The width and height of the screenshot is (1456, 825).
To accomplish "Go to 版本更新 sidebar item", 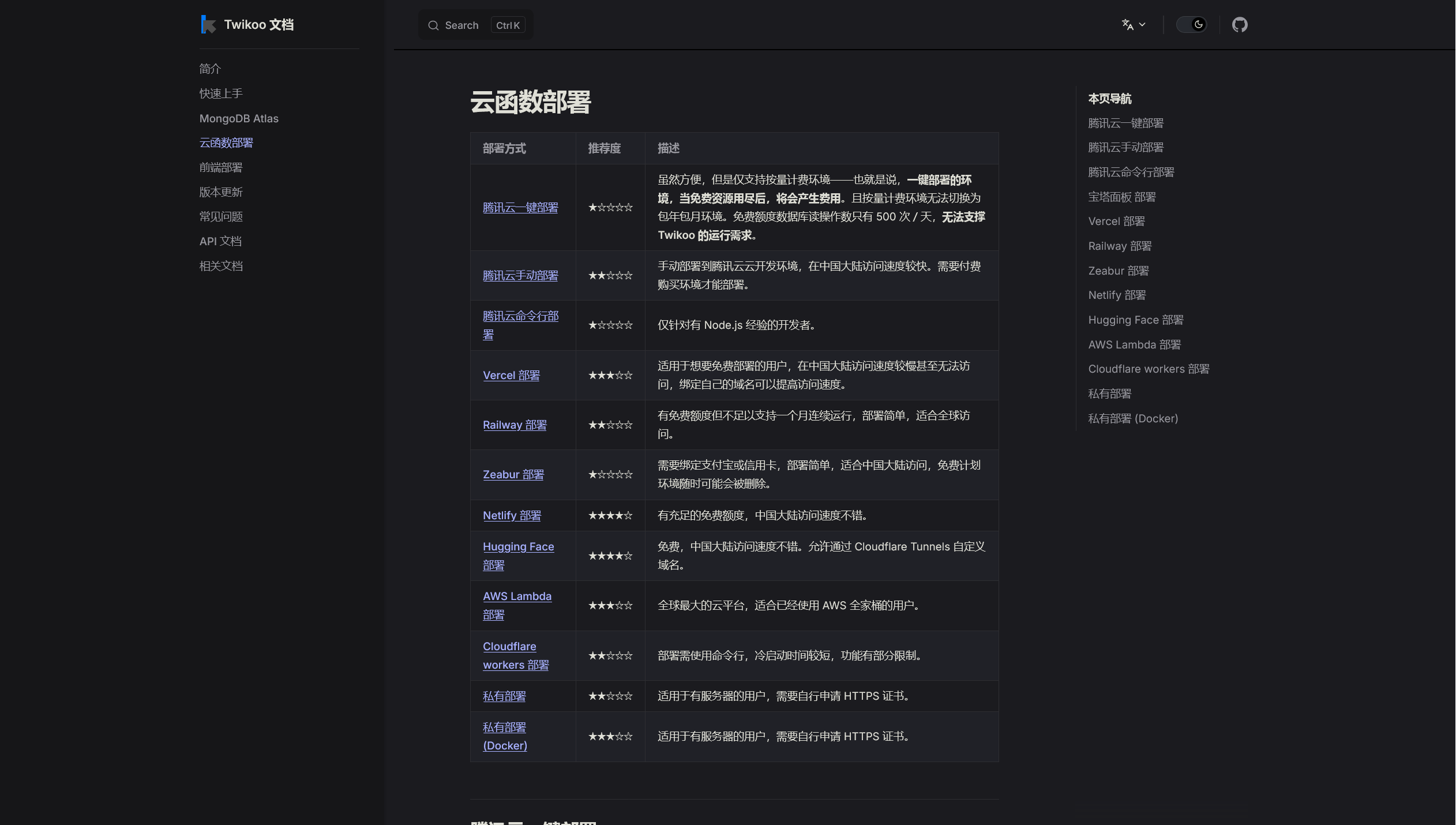I will pos(221,192).
